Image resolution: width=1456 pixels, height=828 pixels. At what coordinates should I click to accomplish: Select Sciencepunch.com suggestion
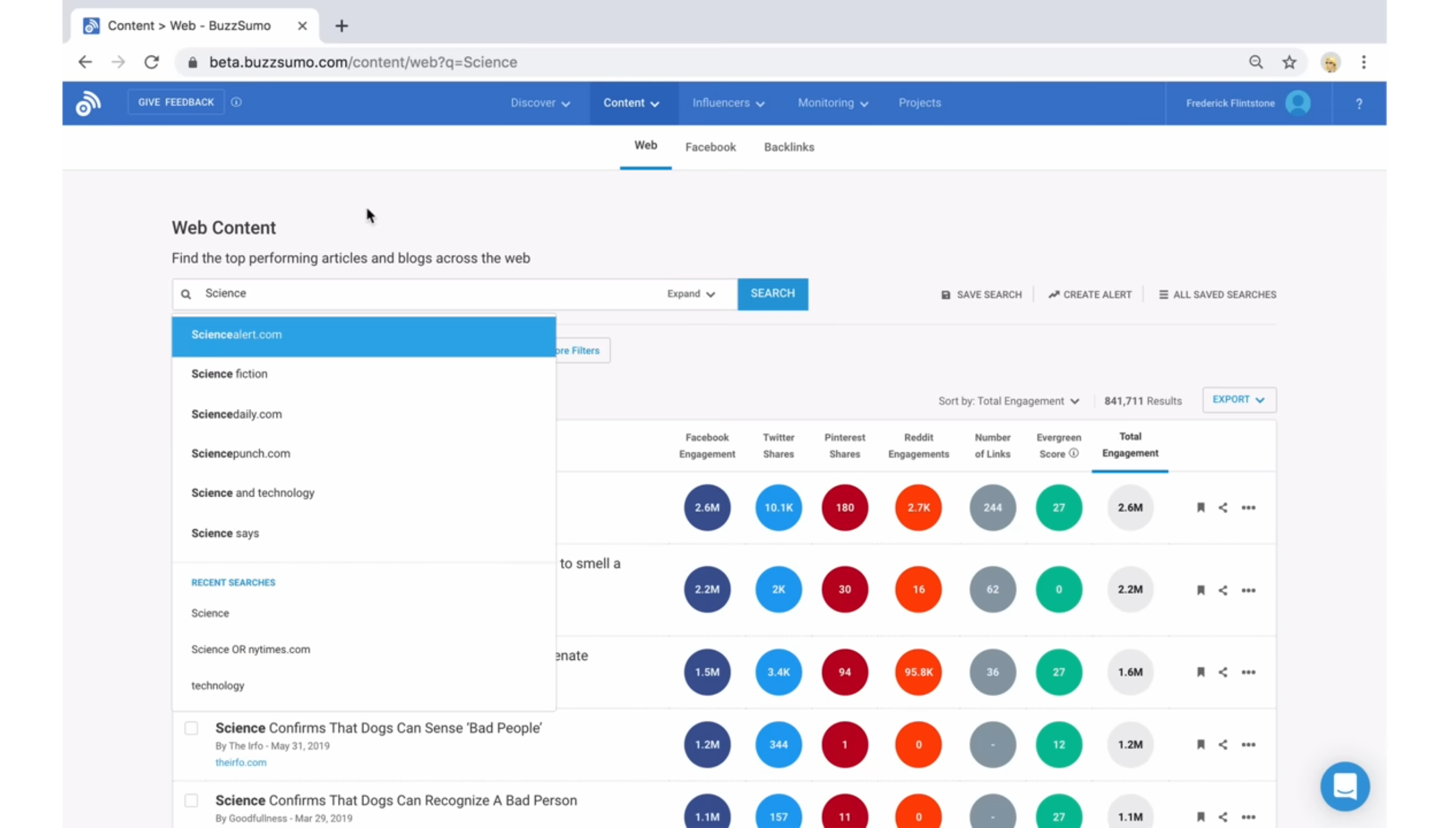363,453
